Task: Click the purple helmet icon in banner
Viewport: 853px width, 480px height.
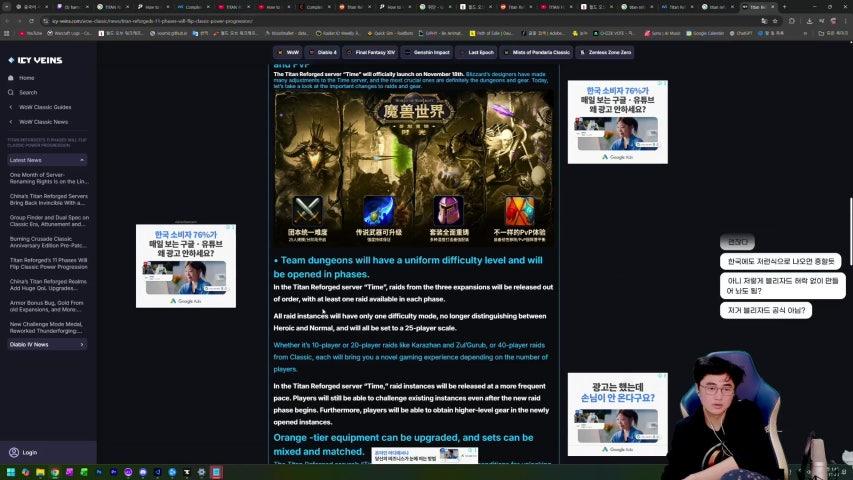Action: pyautogui.click(x=449, y=211)
